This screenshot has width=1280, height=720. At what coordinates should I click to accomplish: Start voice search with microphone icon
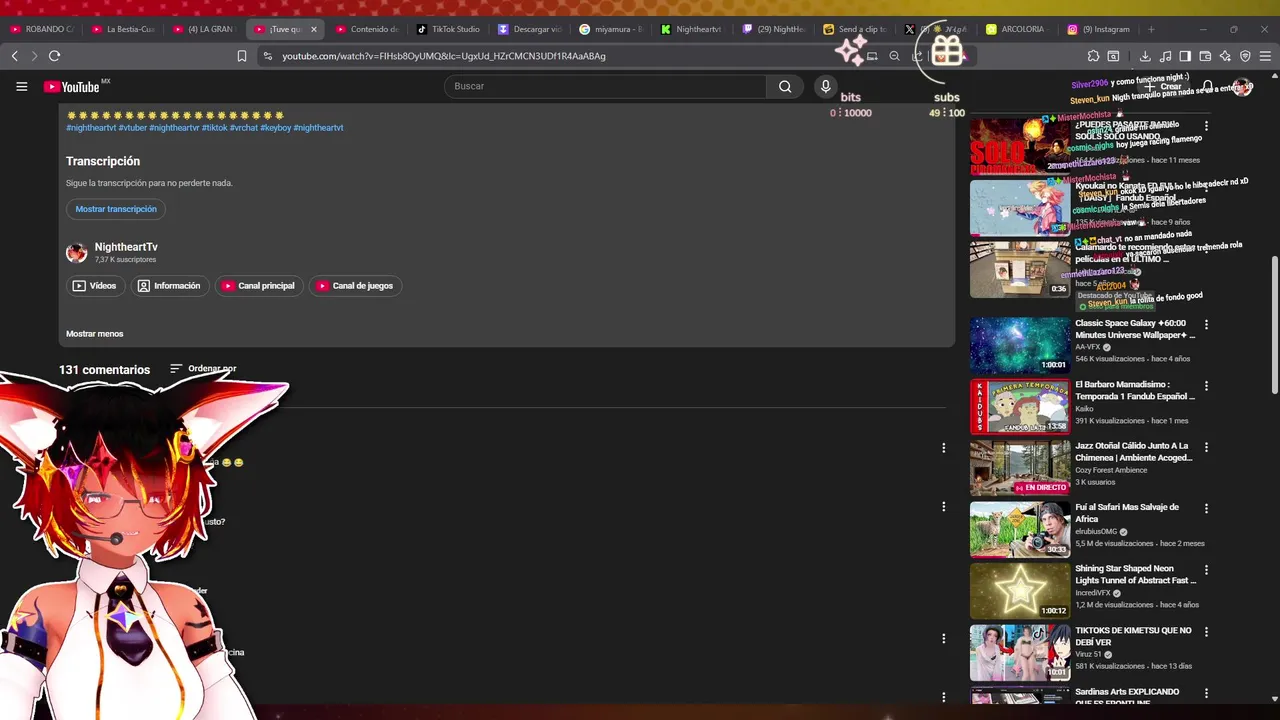point(825,87)
